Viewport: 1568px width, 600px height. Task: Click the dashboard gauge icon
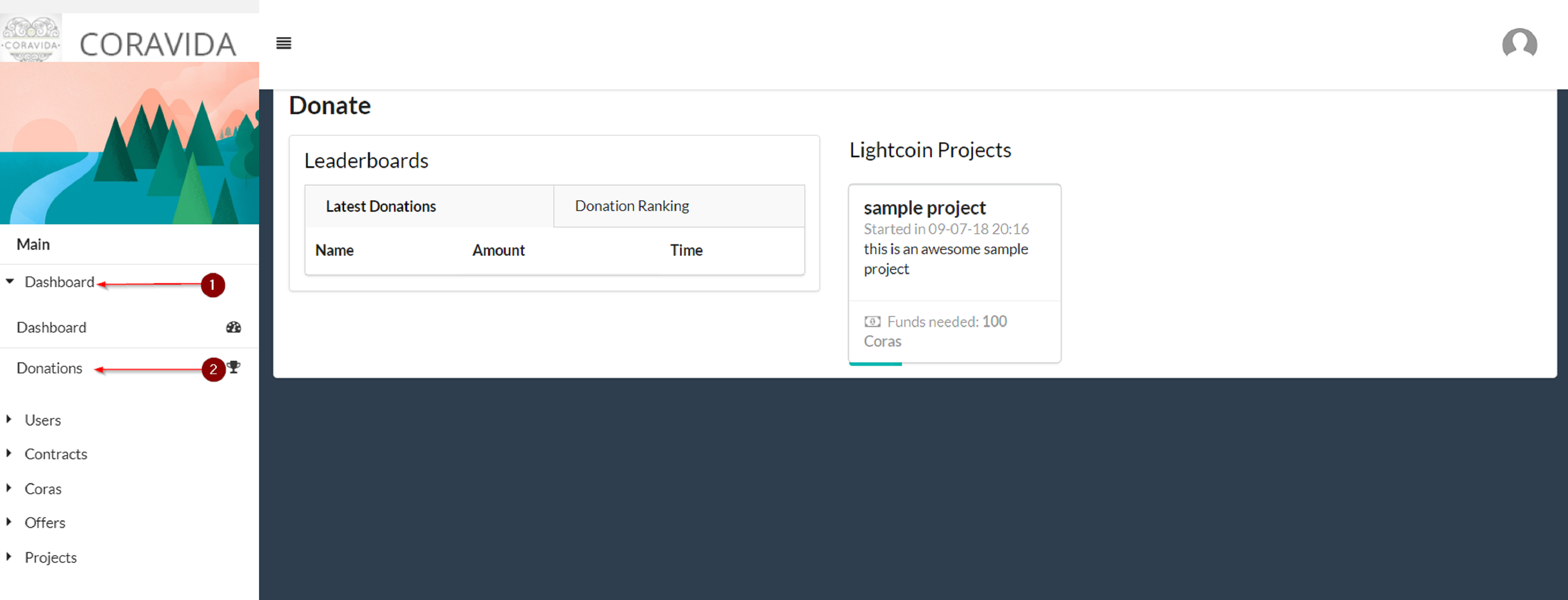(x=233, y=327)
